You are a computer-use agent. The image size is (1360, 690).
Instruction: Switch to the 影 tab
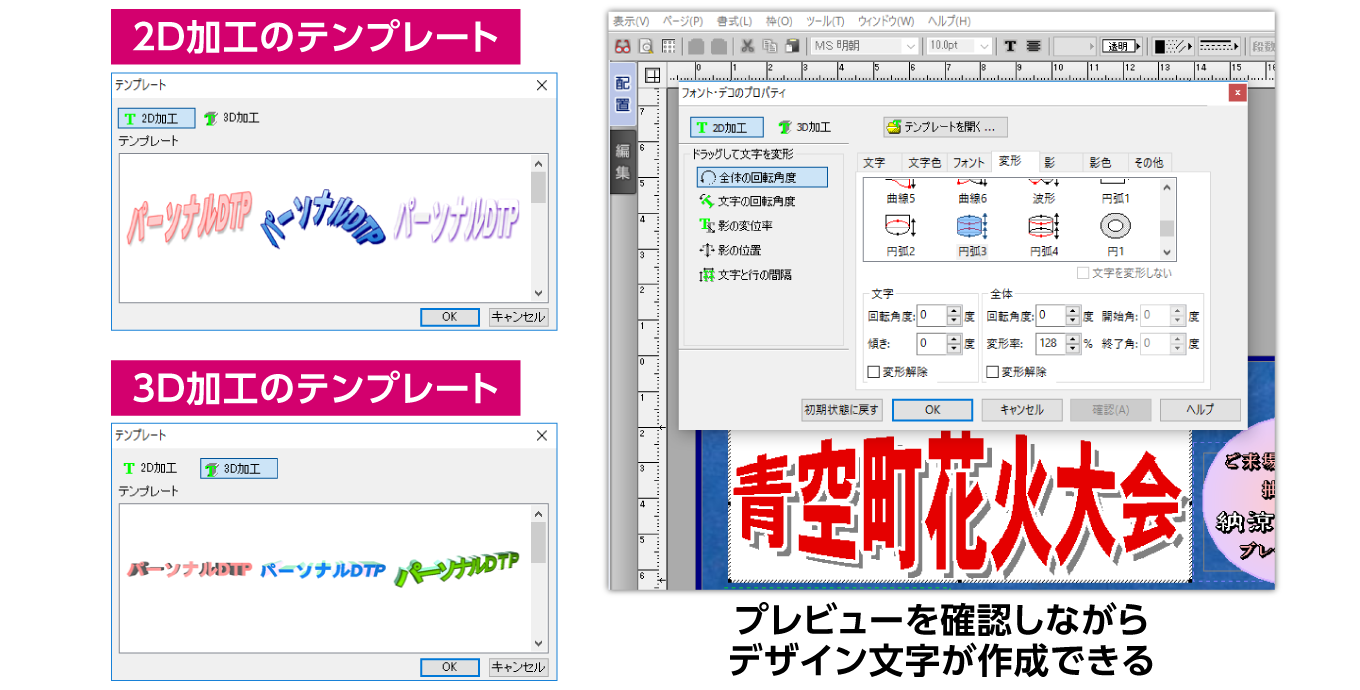1051,163
